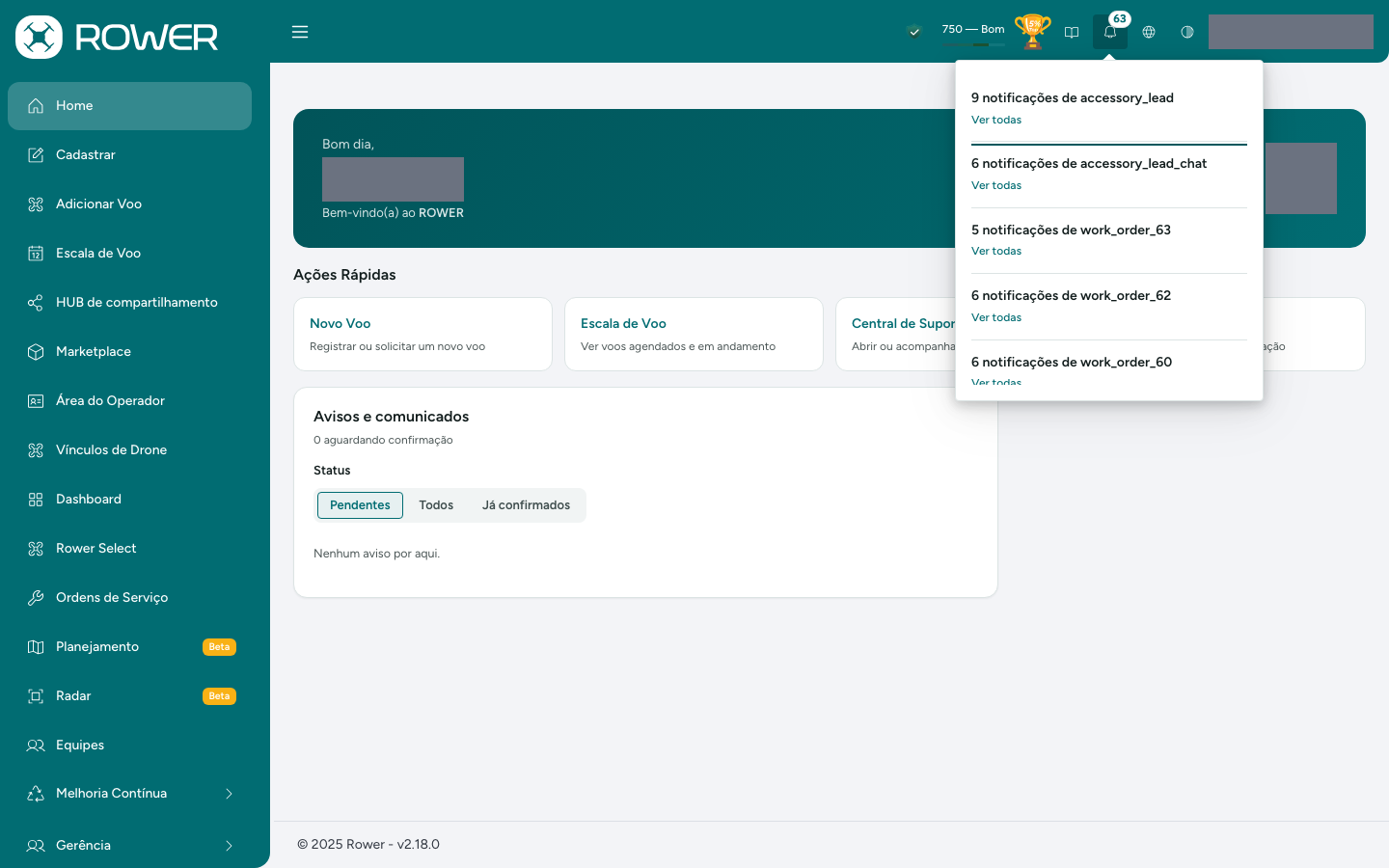Switch to the Todos status tab

[x=436, y=505]
